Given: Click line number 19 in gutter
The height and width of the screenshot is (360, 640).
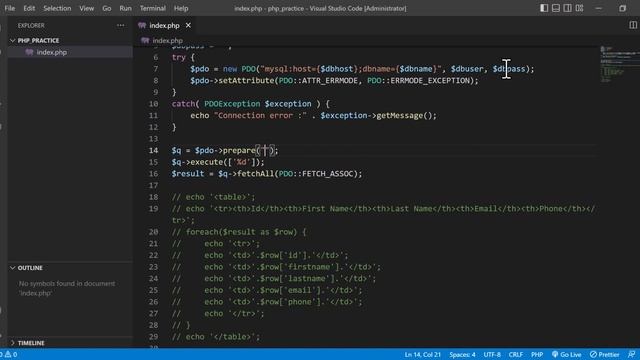Looking at the screenshot, I should pyautogui.click(x=153, y=209).
